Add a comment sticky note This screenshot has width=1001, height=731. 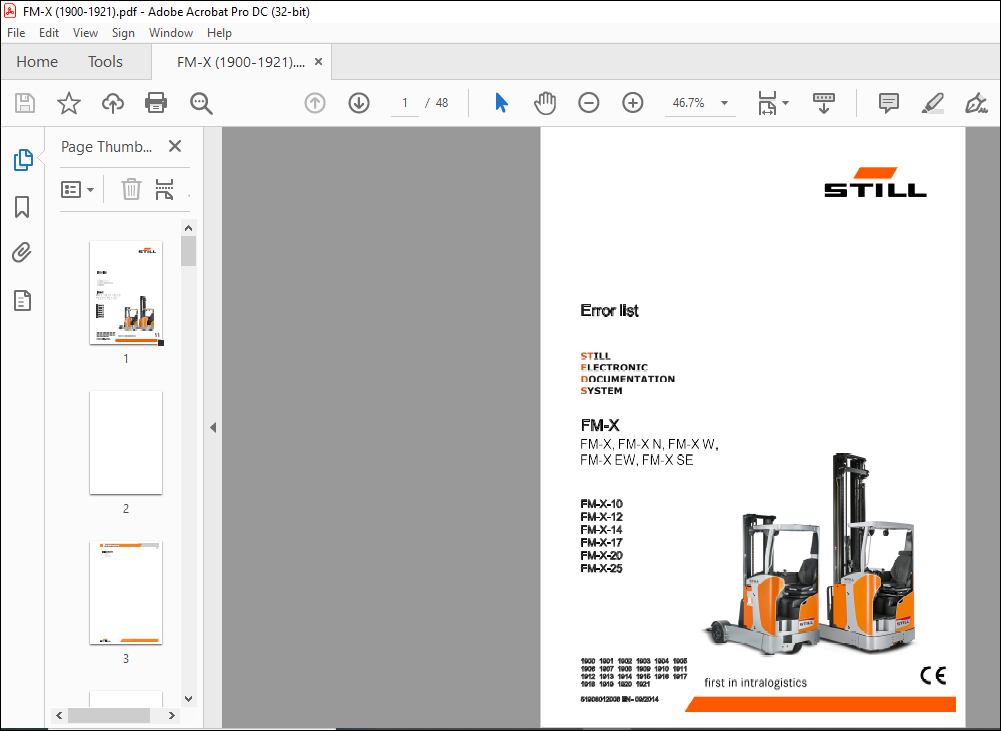889,103
